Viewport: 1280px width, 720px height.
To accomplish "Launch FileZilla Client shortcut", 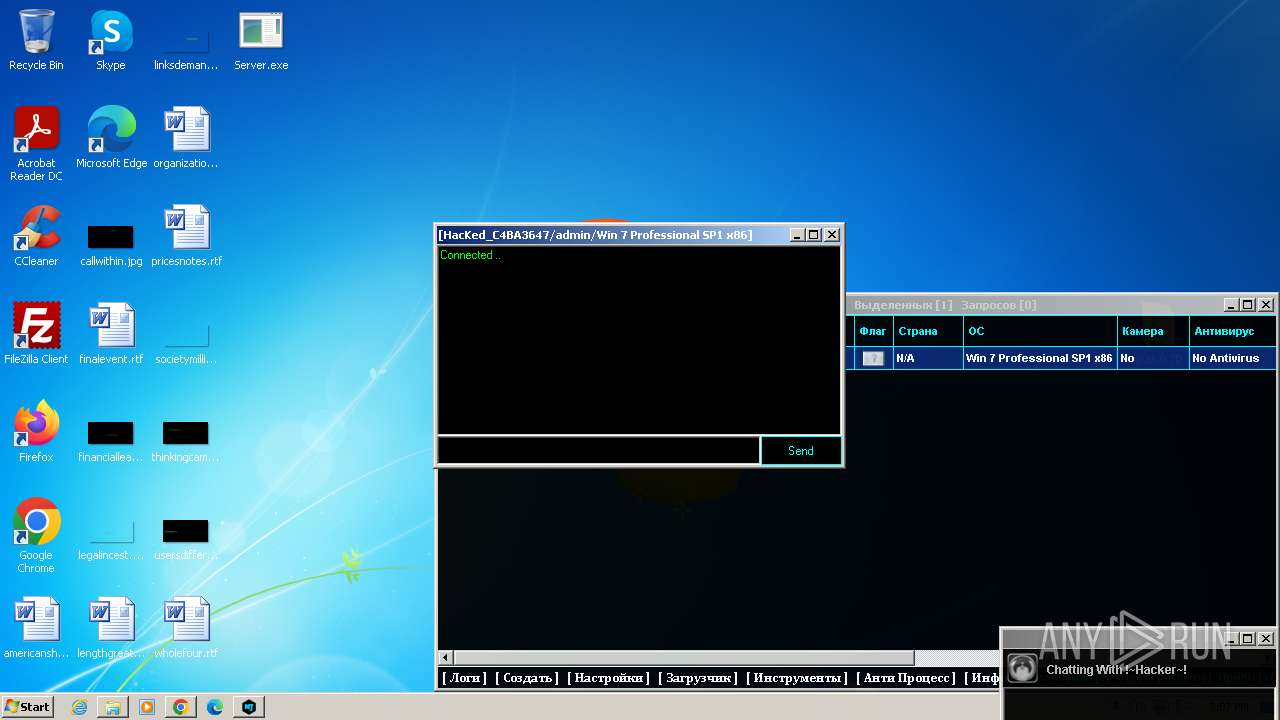I will [36, 334].
